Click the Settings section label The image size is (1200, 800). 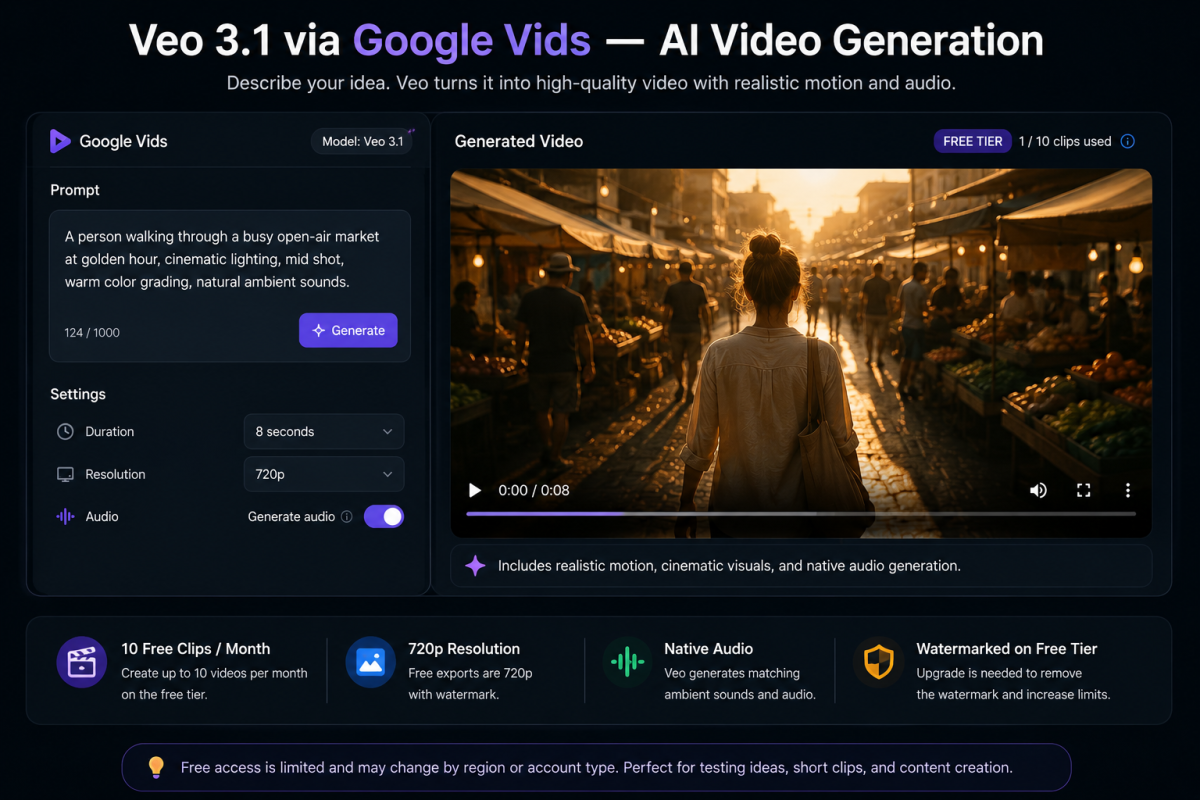pyautogui.click(x=78, y=394)
